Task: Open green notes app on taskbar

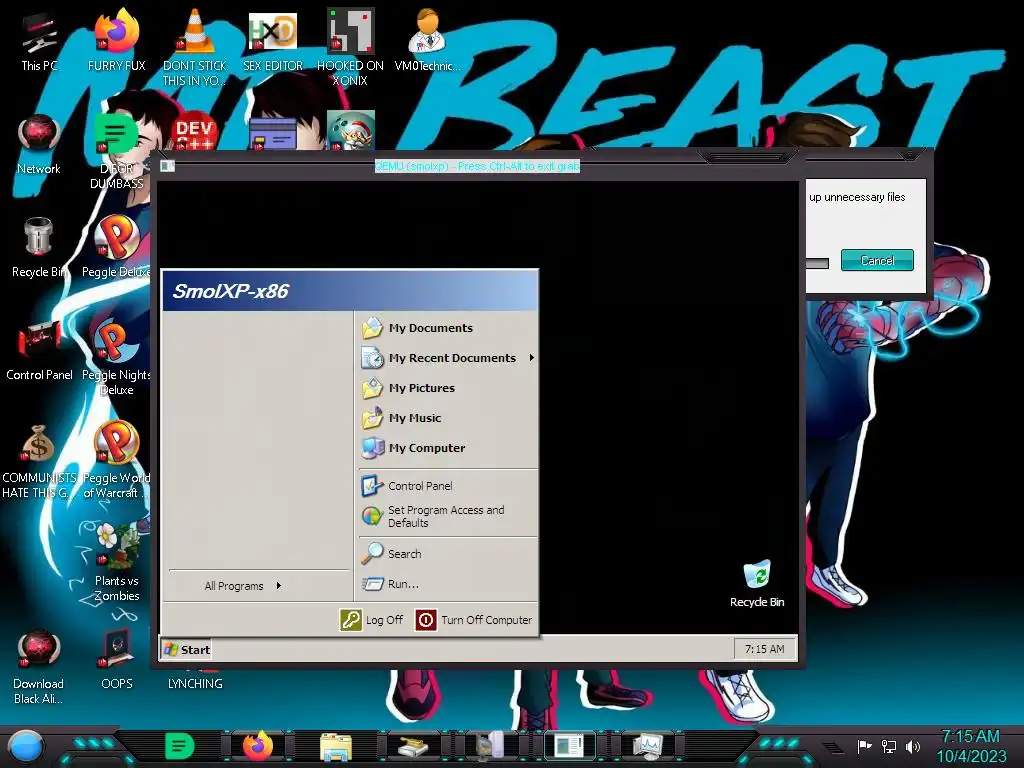Action: (x=180, y=746)
